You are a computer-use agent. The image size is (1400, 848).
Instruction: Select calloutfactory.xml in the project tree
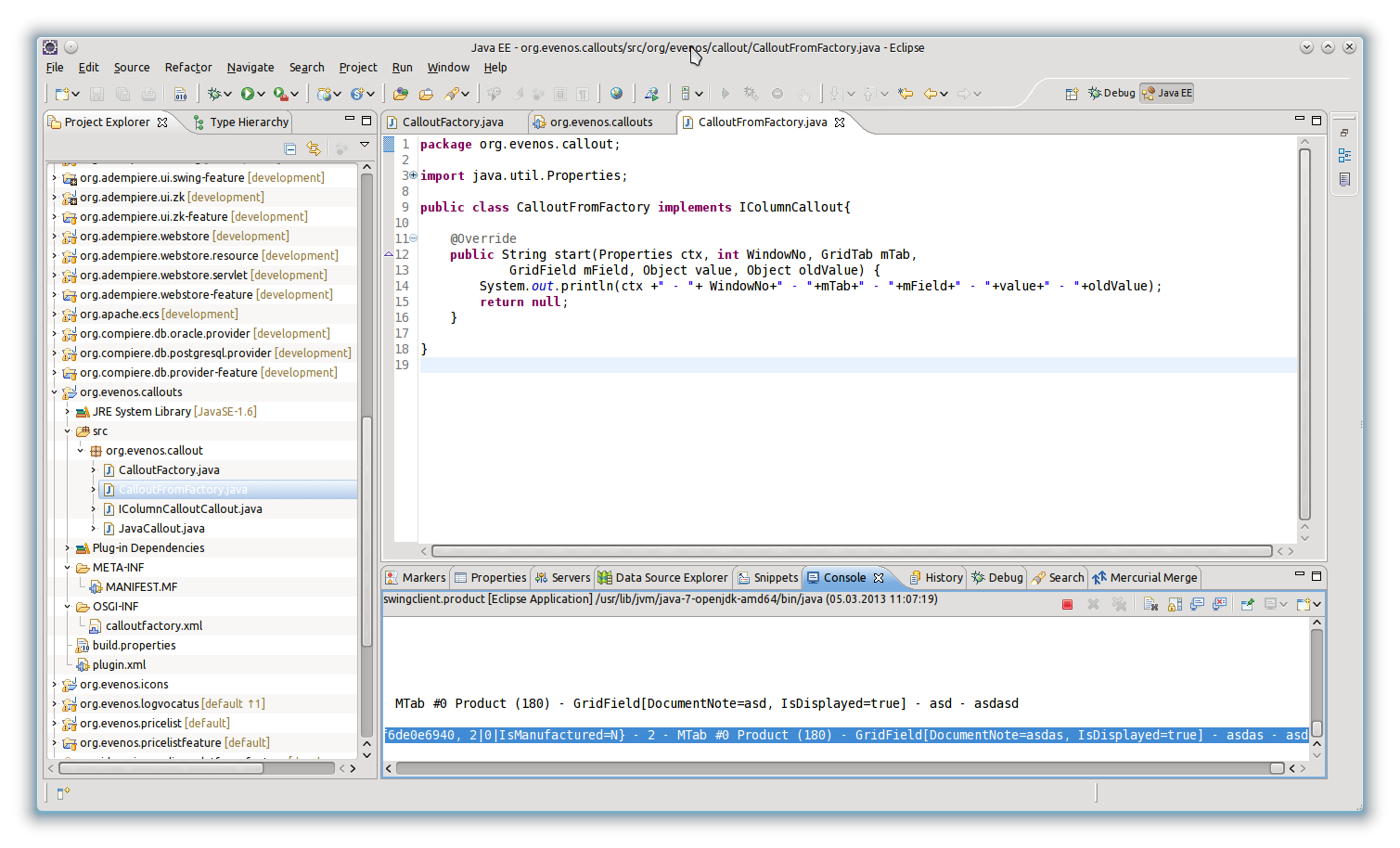153,626
